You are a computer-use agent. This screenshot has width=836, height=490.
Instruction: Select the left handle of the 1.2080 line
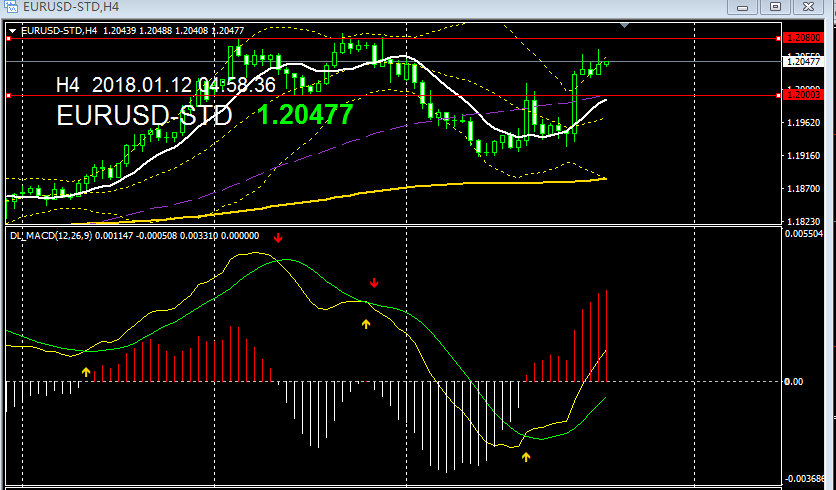click(x=8, y=38)
